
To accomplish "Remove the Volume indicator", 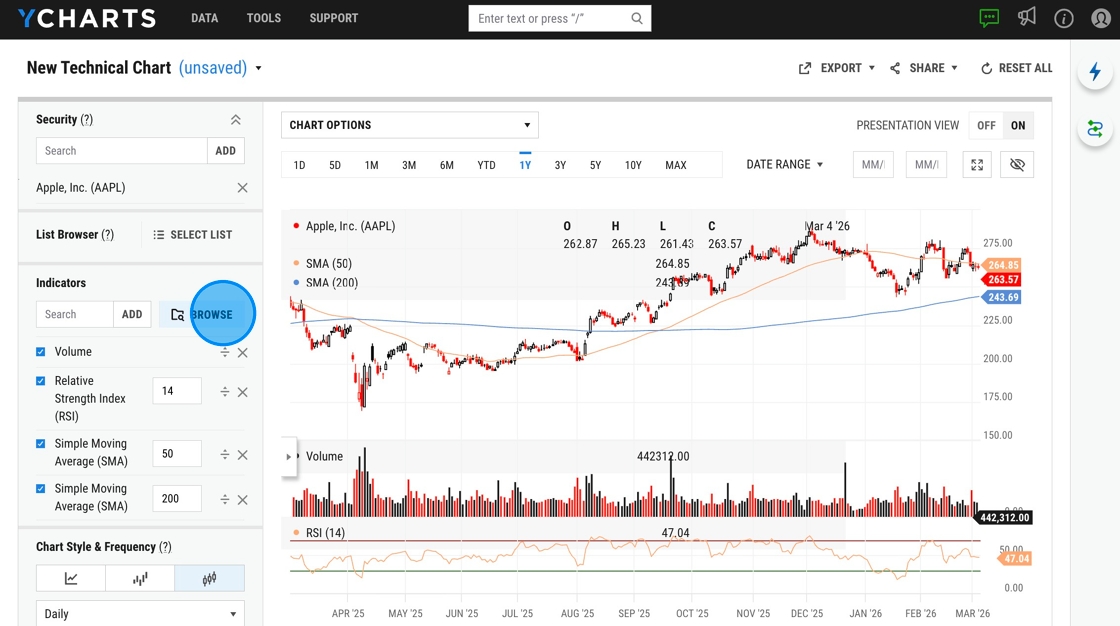I will [x=243, y=353].
